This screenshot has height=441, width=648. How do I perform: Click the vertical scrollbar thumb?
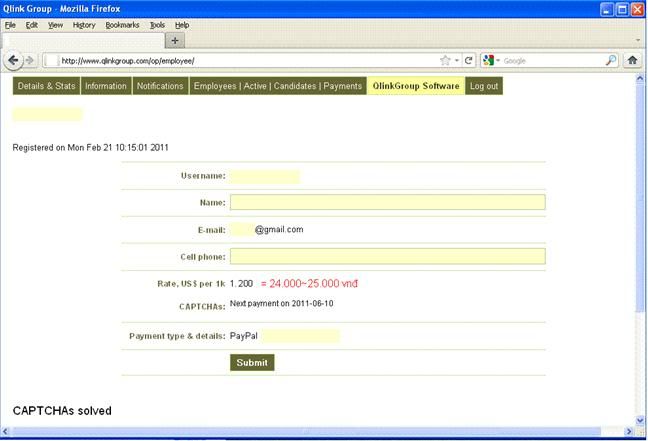[640, 197]
